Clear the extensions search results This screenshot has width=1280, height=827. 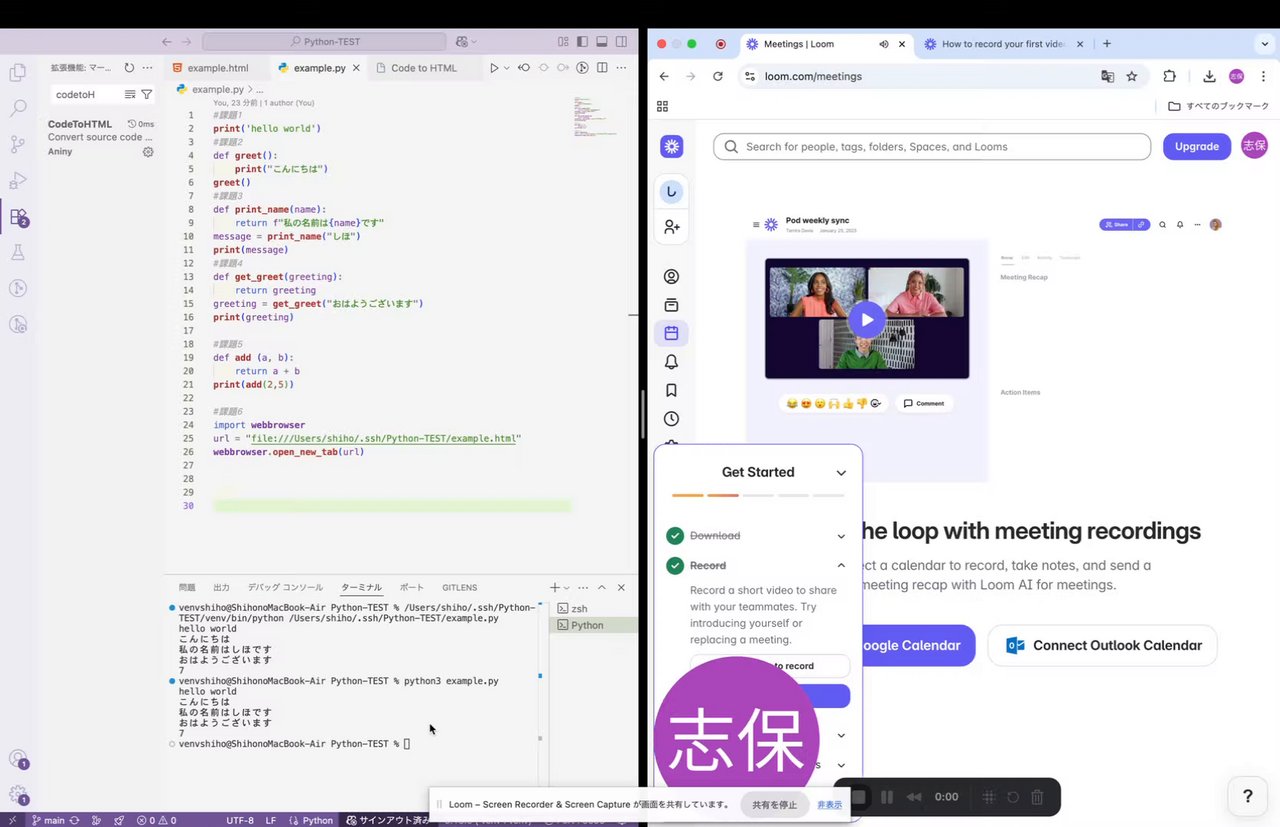[x=129, y=94]
